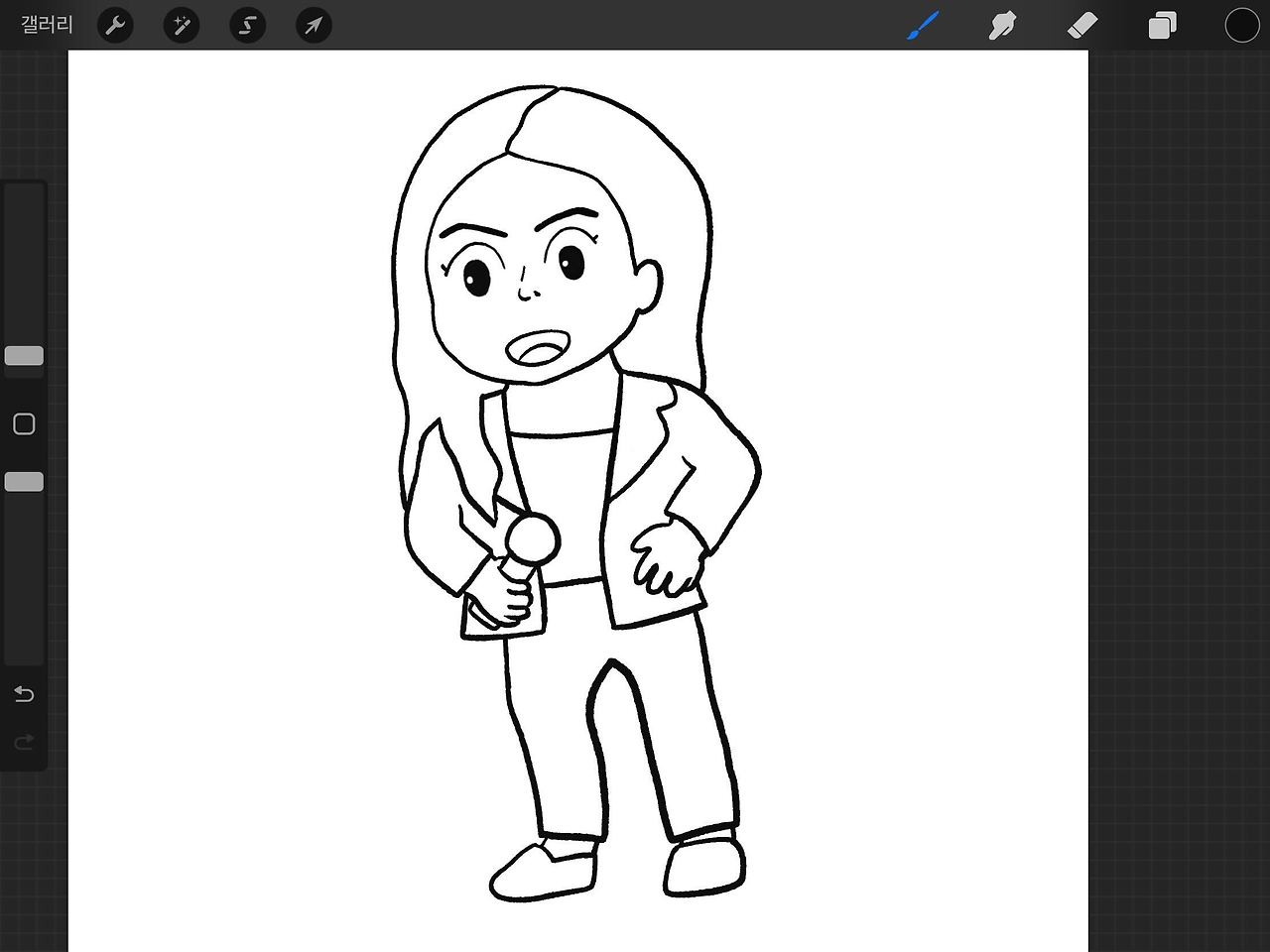Image resolution: width=1270 pixels, height=952 pixels.
Task: Select the Eraser tool
Action: 1082,26
